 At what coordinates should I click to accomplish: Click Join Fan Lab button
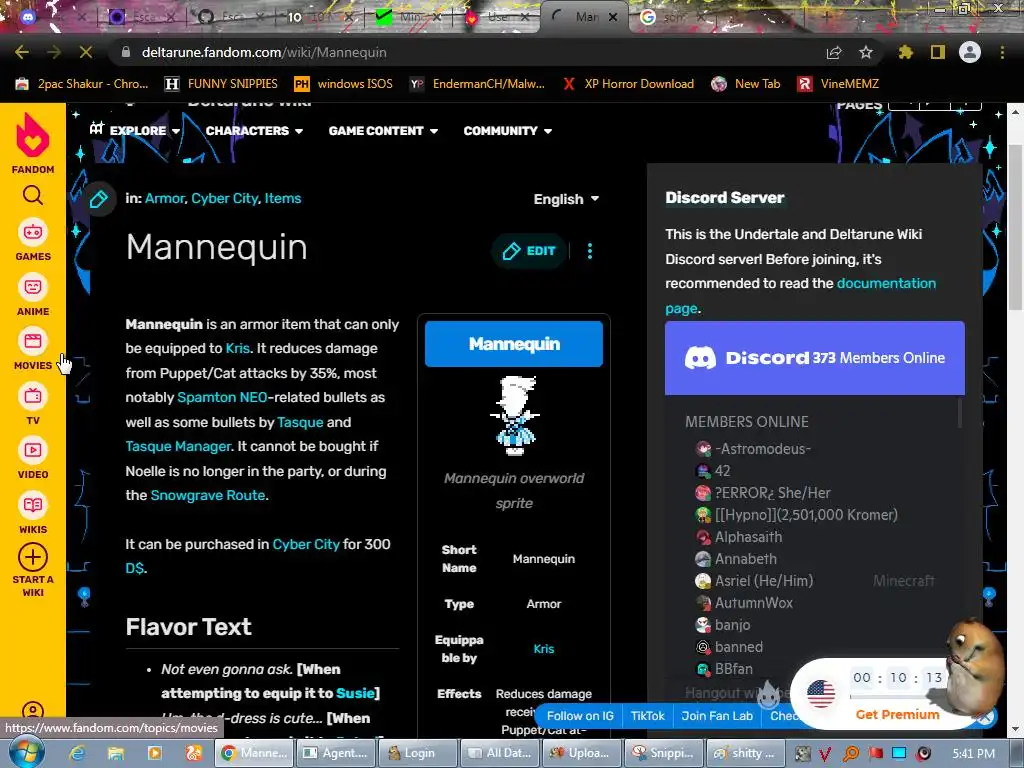(x=717, y=716)
